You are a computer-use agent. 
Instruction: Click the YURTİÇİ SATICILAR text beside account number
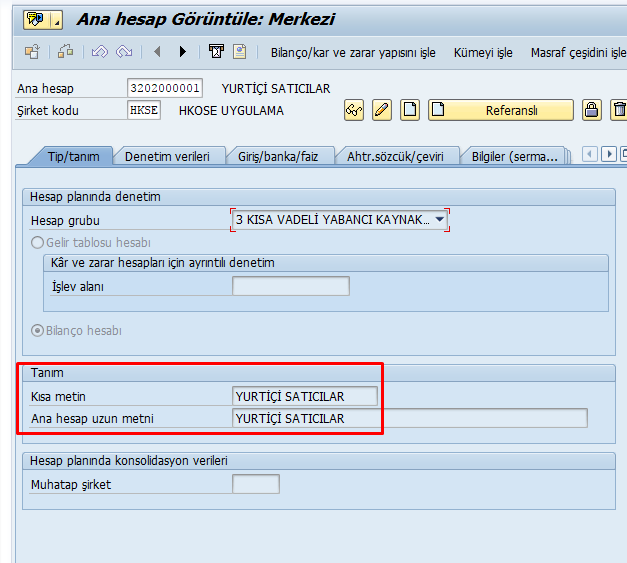tap(276, 88)
